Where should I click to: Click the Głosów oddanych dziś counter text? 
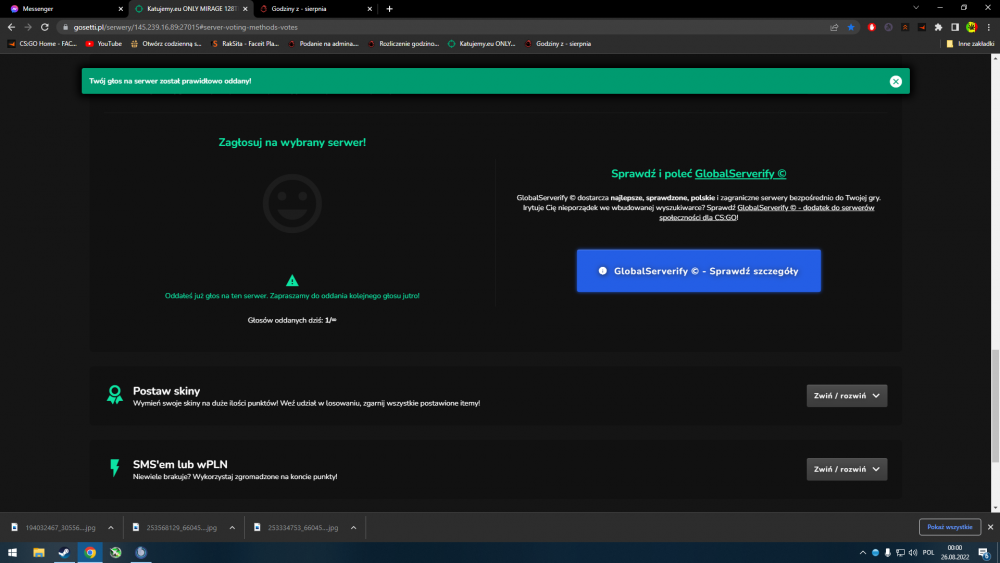pos(292,320)
